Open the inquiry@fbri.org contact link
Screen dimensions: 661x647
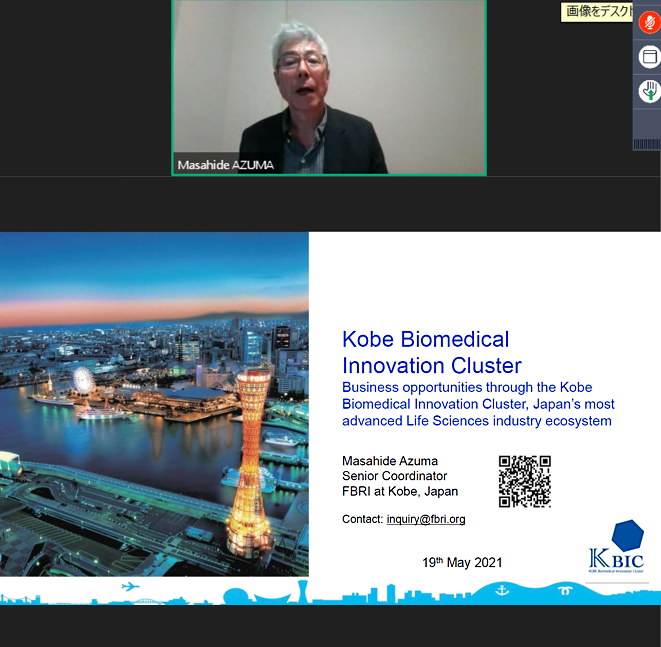426,519
